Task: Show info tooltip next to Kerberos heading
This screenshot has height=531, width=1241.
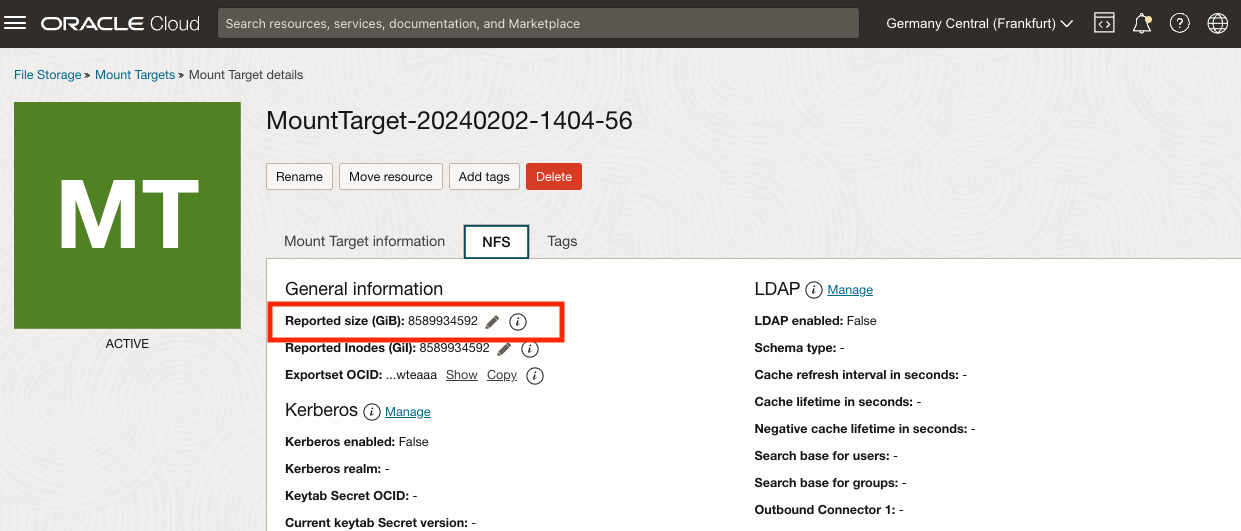Action: tap(372, 412)
